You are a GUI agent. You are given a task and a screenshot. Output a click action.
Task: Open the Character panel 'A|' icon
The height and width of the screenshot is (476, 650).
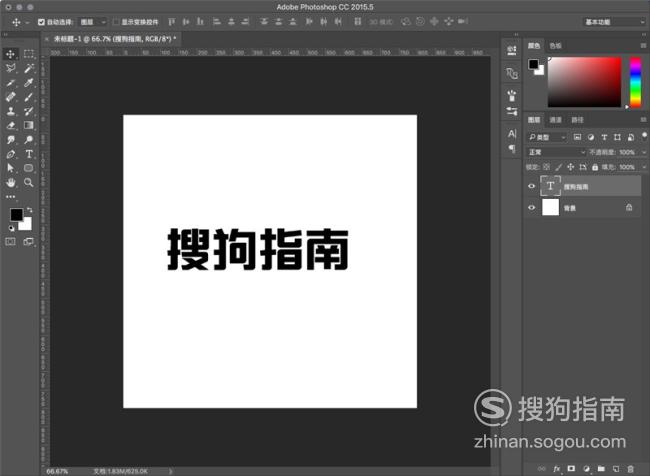point(512,134)
